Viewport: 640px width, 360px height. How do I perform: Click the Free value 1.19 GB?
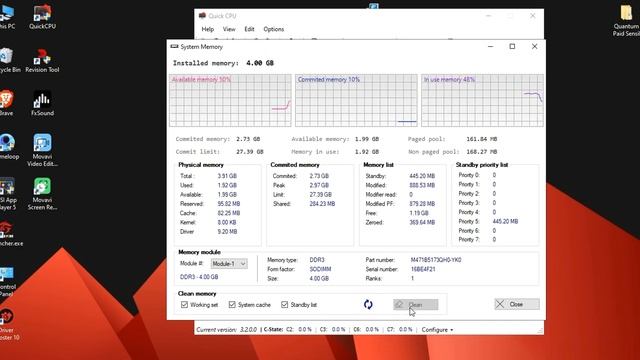(419, 213)
